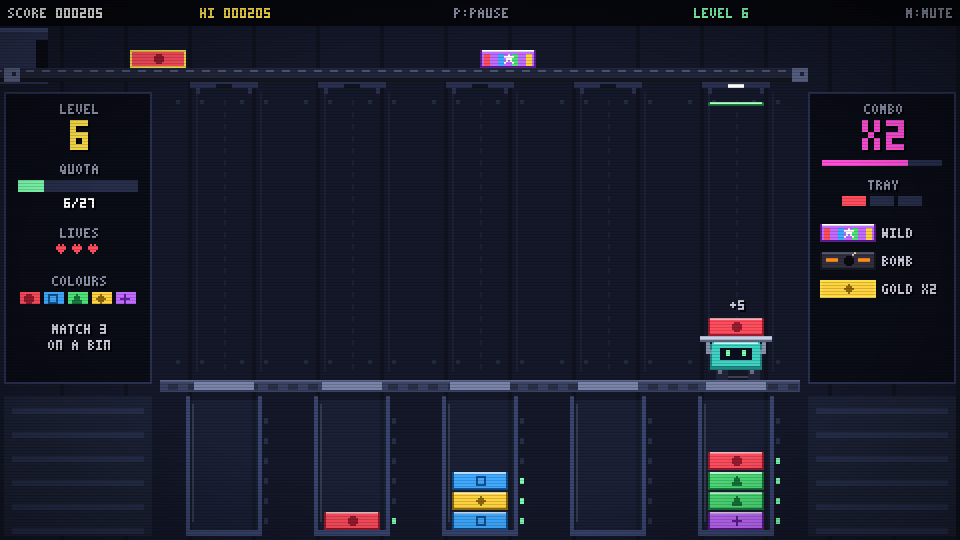Click the pink combo timer bar
This screenshot has width=960, height=540.
pyautogui.click(x=882, y=163)
